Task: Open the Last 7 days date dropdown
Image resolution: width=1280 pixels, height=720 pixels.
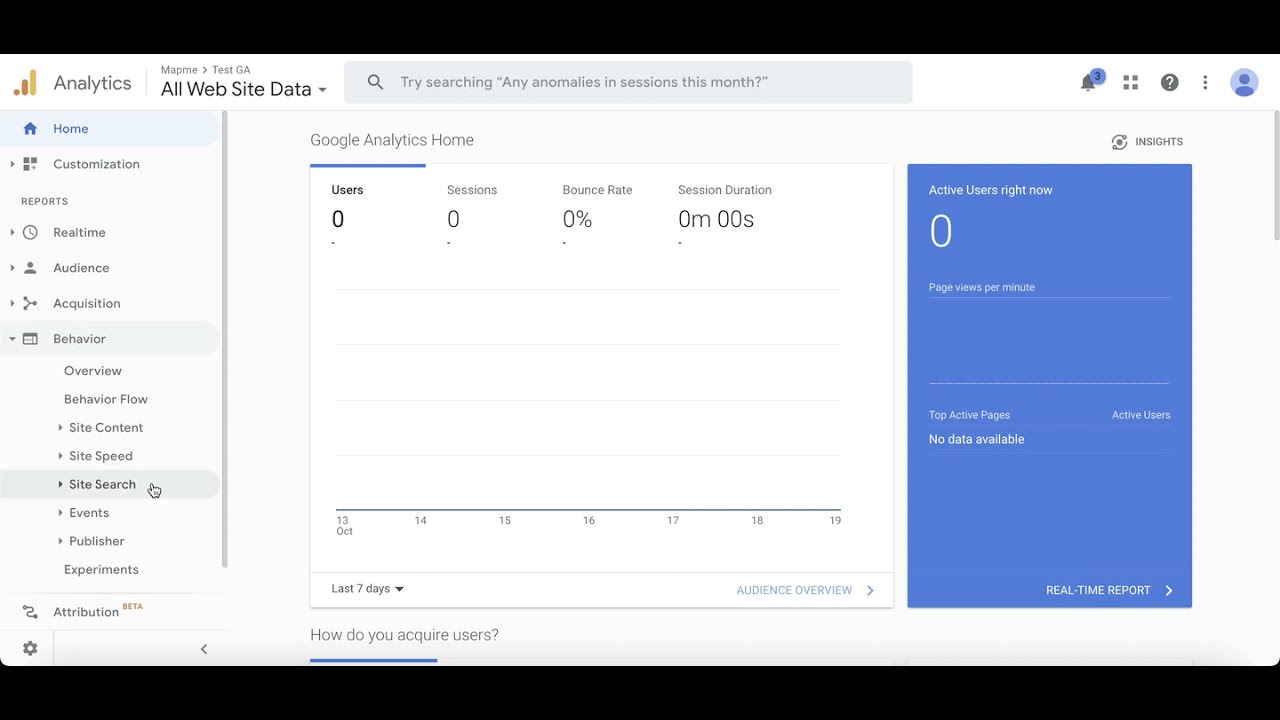Action: (x=368, y=589)
